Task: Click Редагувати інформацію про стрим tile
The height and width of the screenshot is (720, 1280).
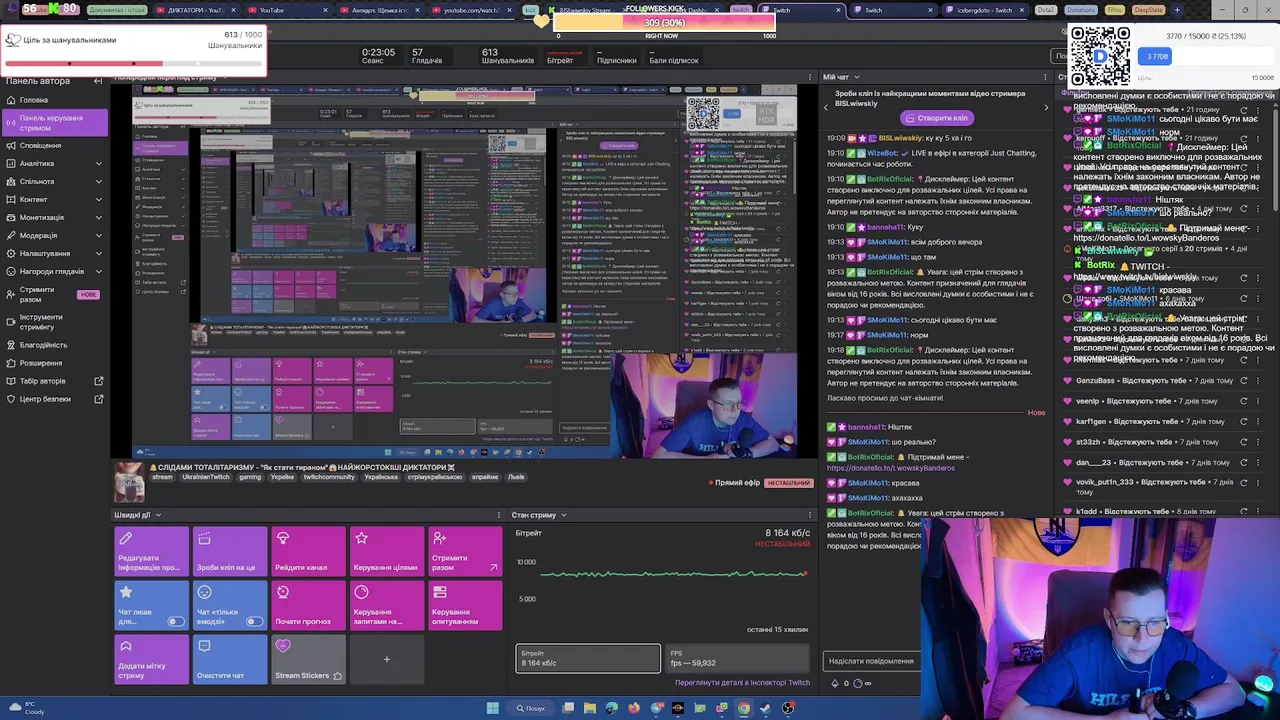Action: (151, 553)
